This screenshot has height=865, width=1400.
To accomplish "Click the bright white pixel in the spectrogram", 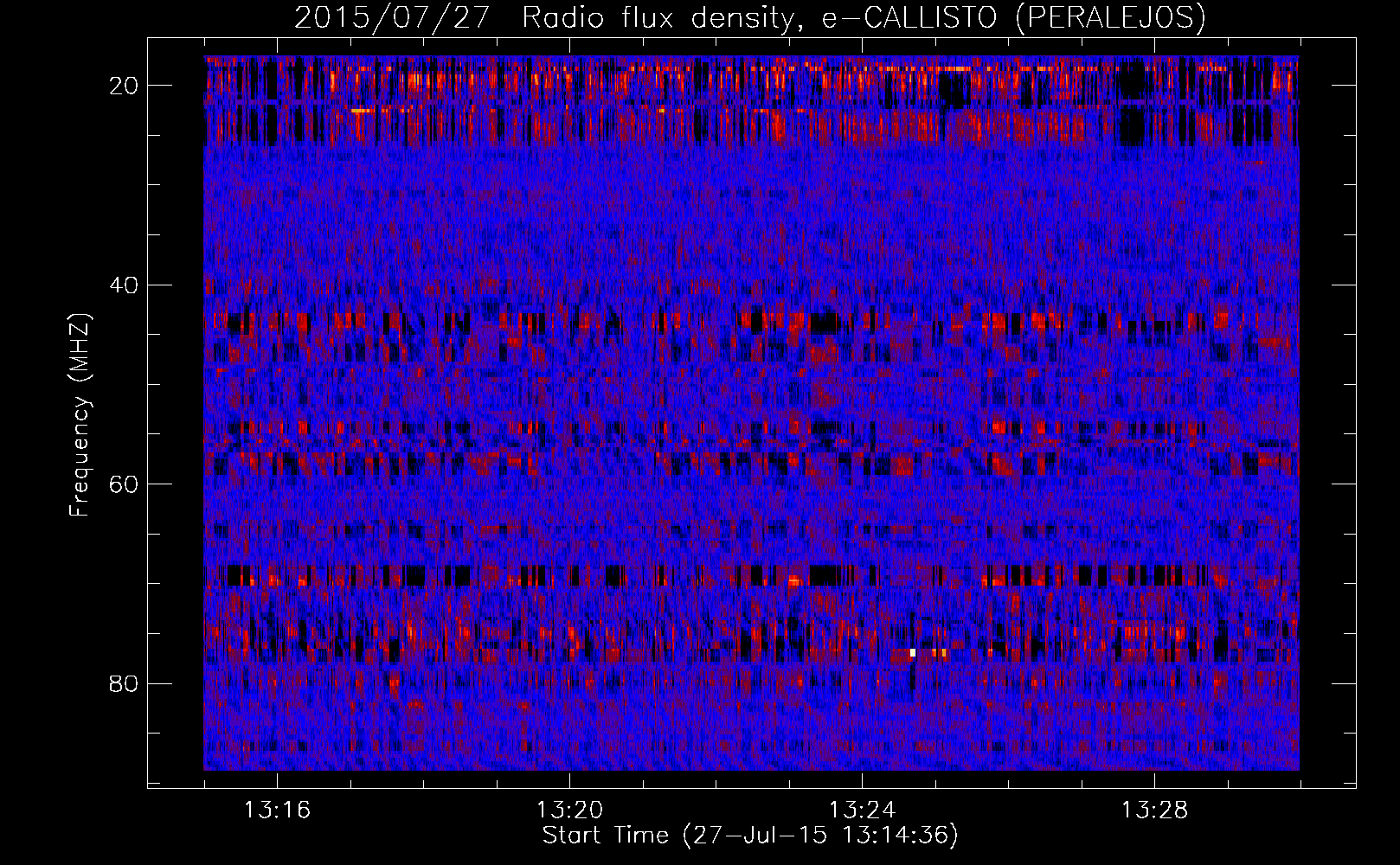I will click(x=913, y=653).
